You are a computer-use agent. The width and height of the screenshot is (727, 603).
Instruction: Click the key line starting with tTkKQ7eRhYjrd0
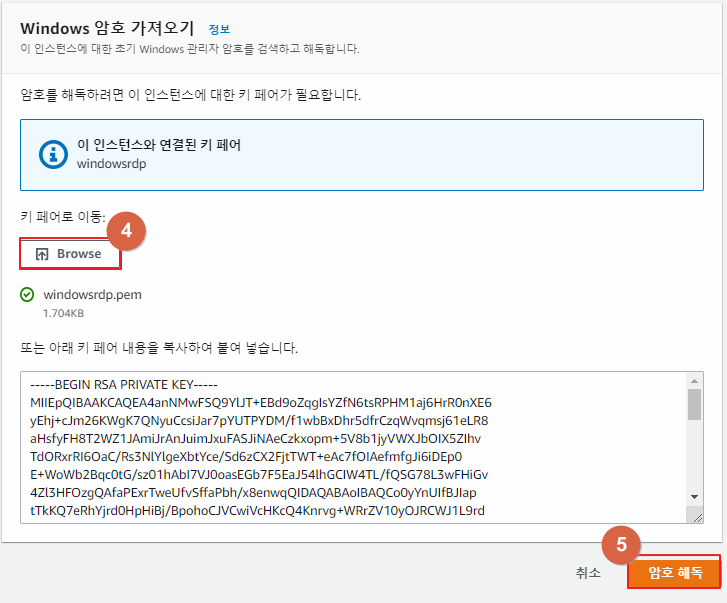click(x=257, y=510)
